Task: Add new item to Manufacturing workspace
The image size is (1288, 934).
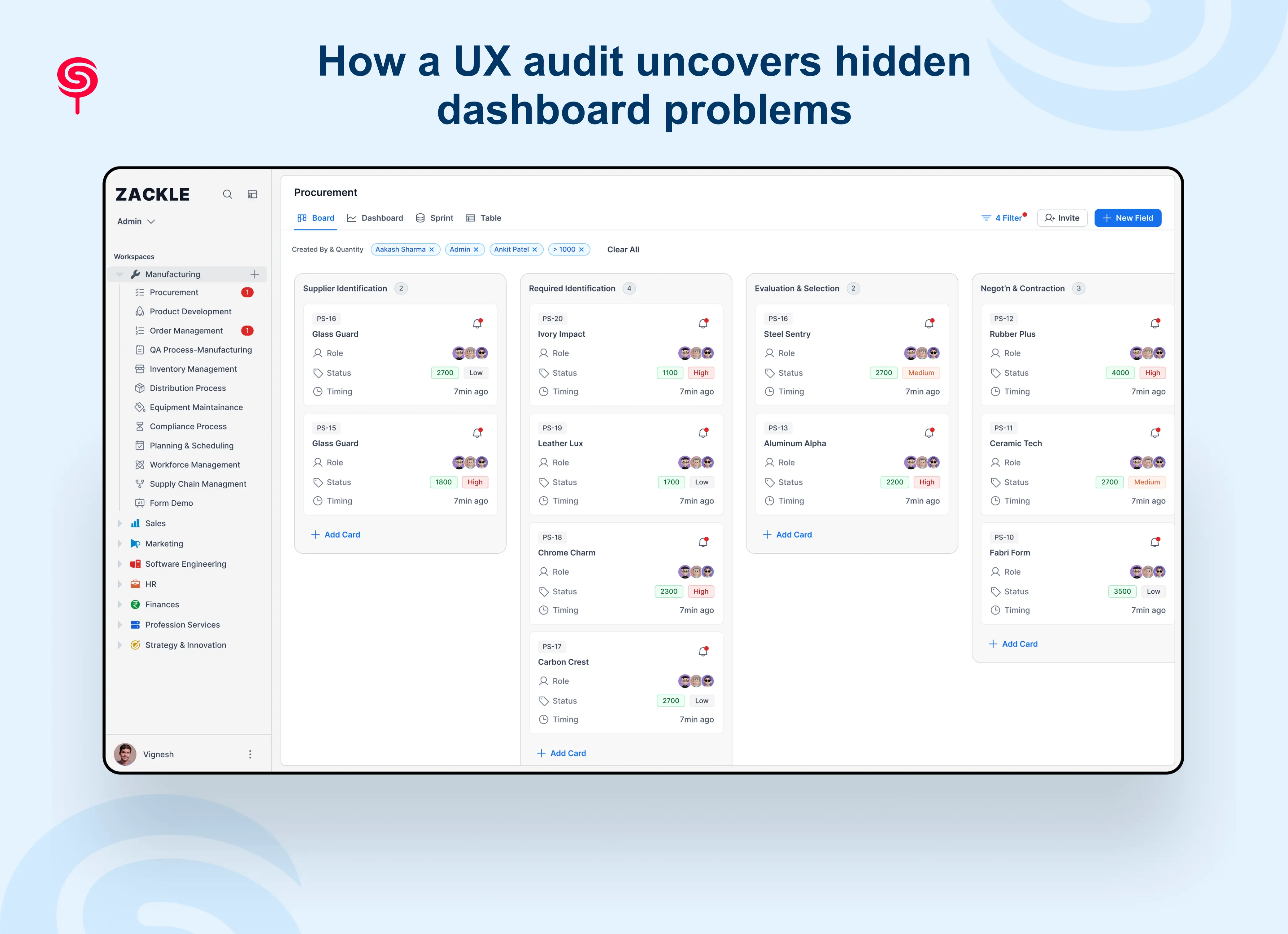Action: pyautogui.click(x=255, y=274)
